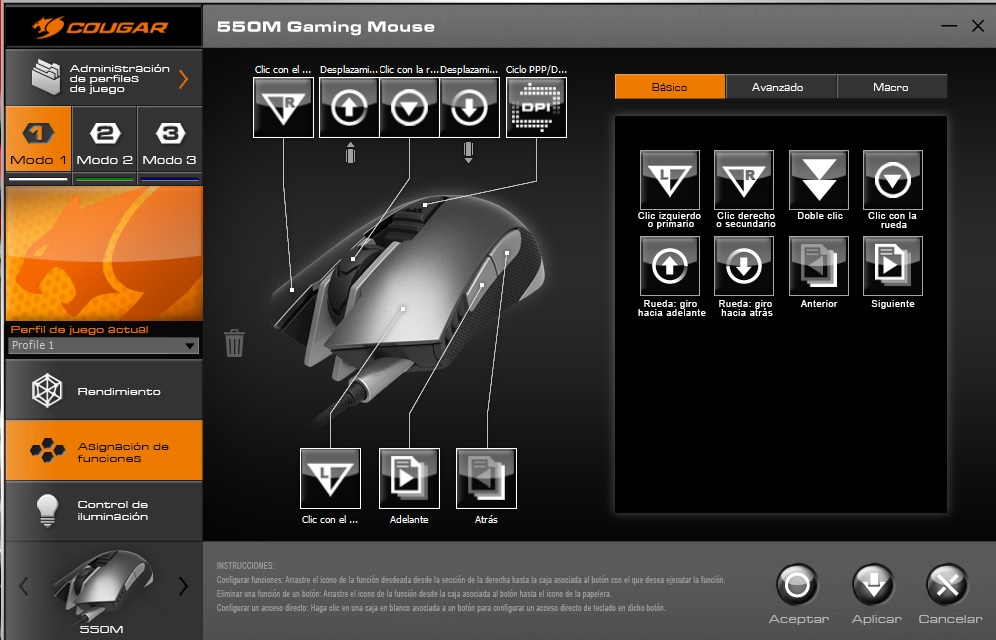Image resolution: width=996 pixels, height=640 pixels.
Task: Click the Siguiente function icon
Action: (x=892, y=266)
